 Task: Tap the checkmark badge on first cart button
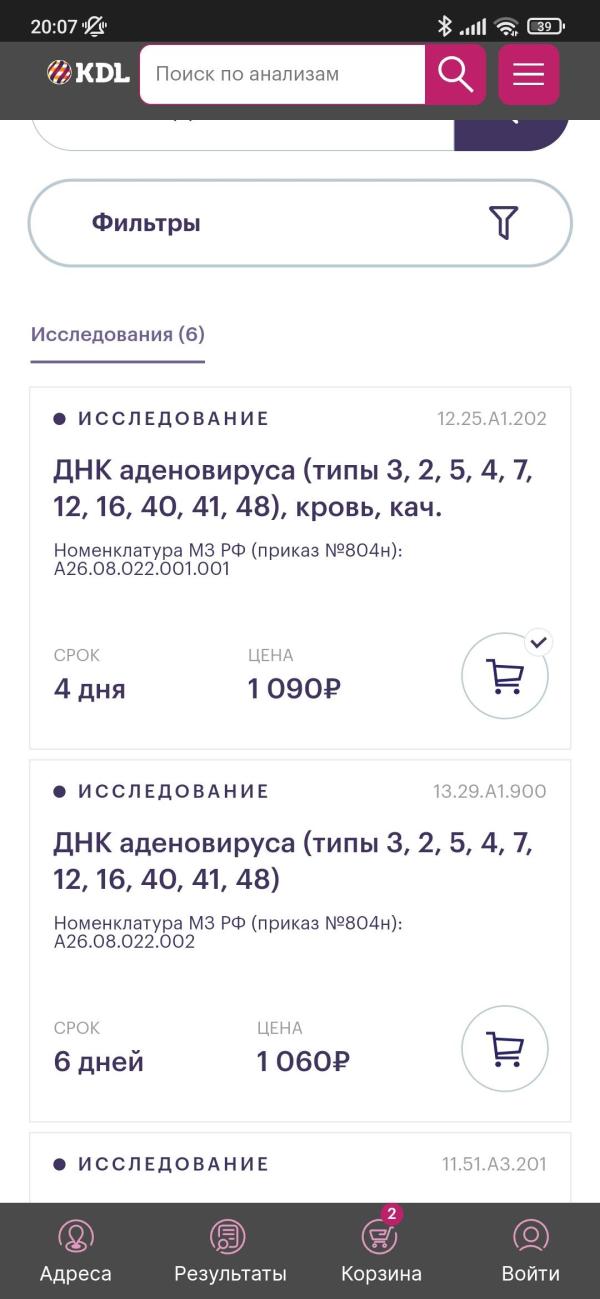point(539,641)
